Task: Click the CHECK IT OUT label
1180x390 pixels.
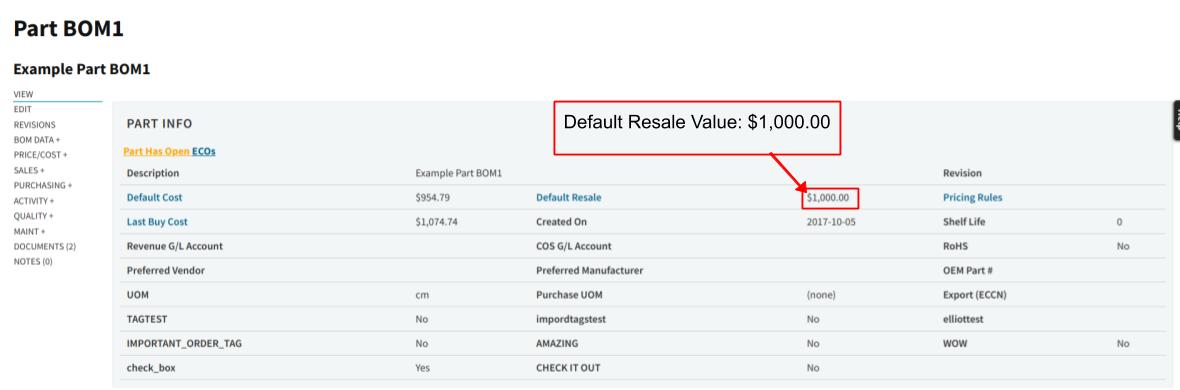Action: click(568, 368)
